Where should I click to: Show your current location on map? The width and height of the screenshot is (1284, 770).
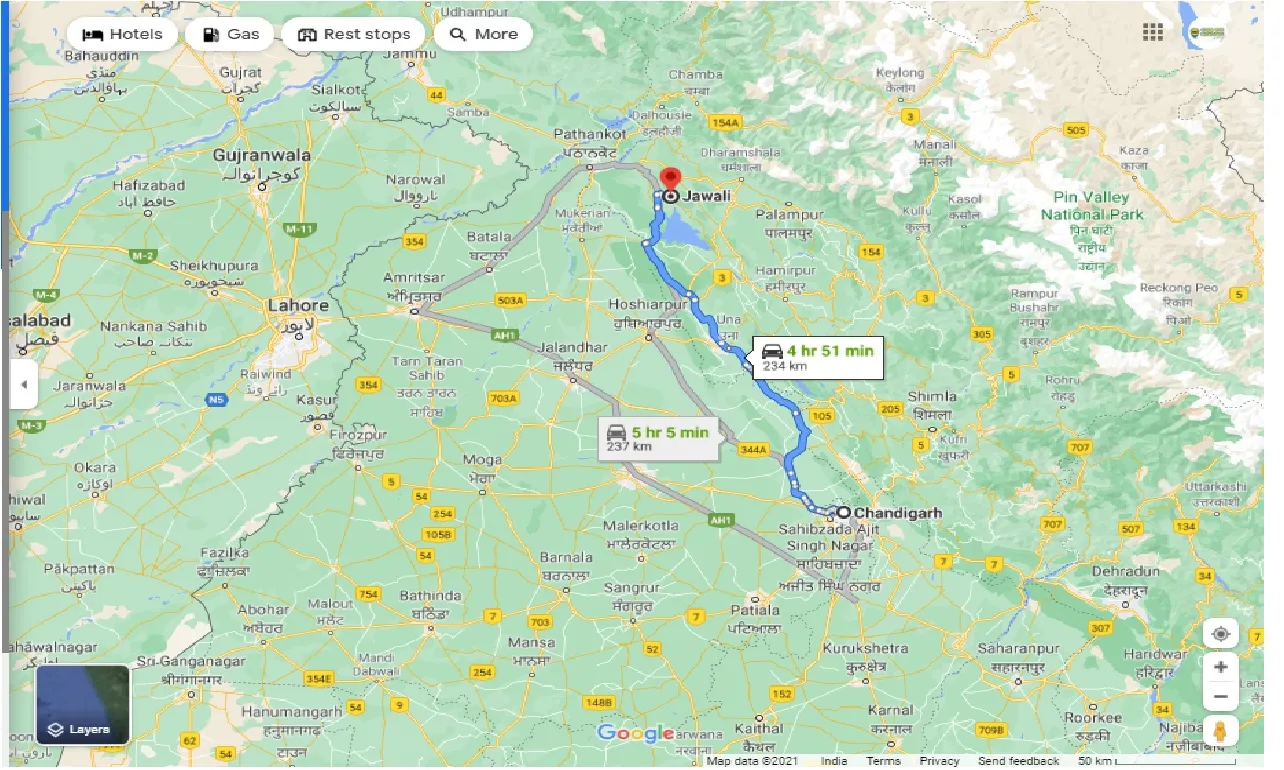[1220, 633]
